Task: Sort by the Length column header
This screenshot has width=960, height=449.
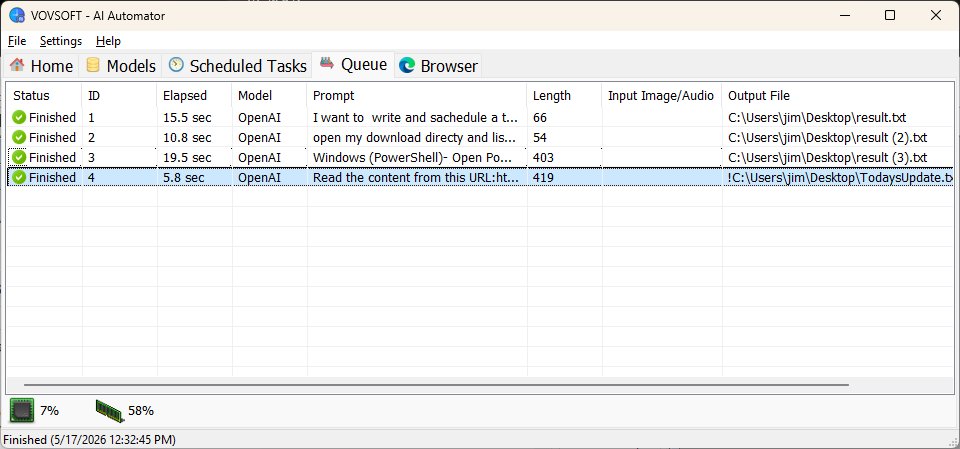Action: 564,96
